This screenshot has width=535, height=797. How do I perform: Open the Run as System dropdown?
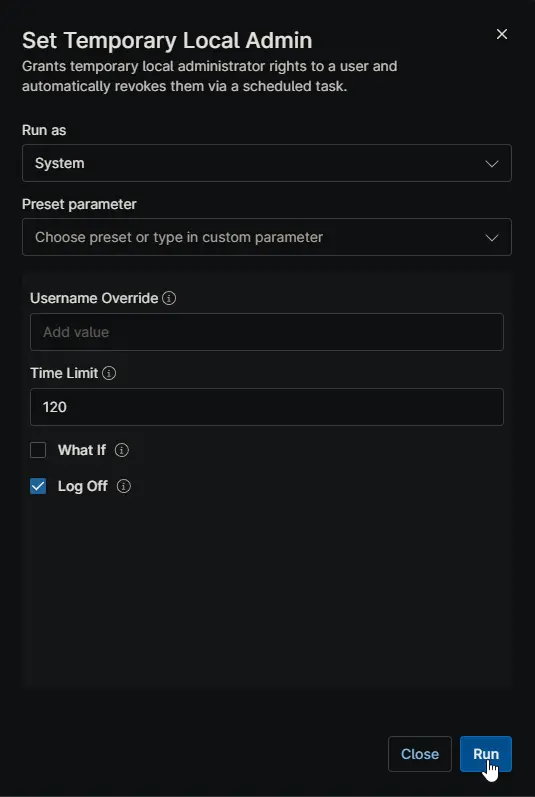click(x=267, y=163)
